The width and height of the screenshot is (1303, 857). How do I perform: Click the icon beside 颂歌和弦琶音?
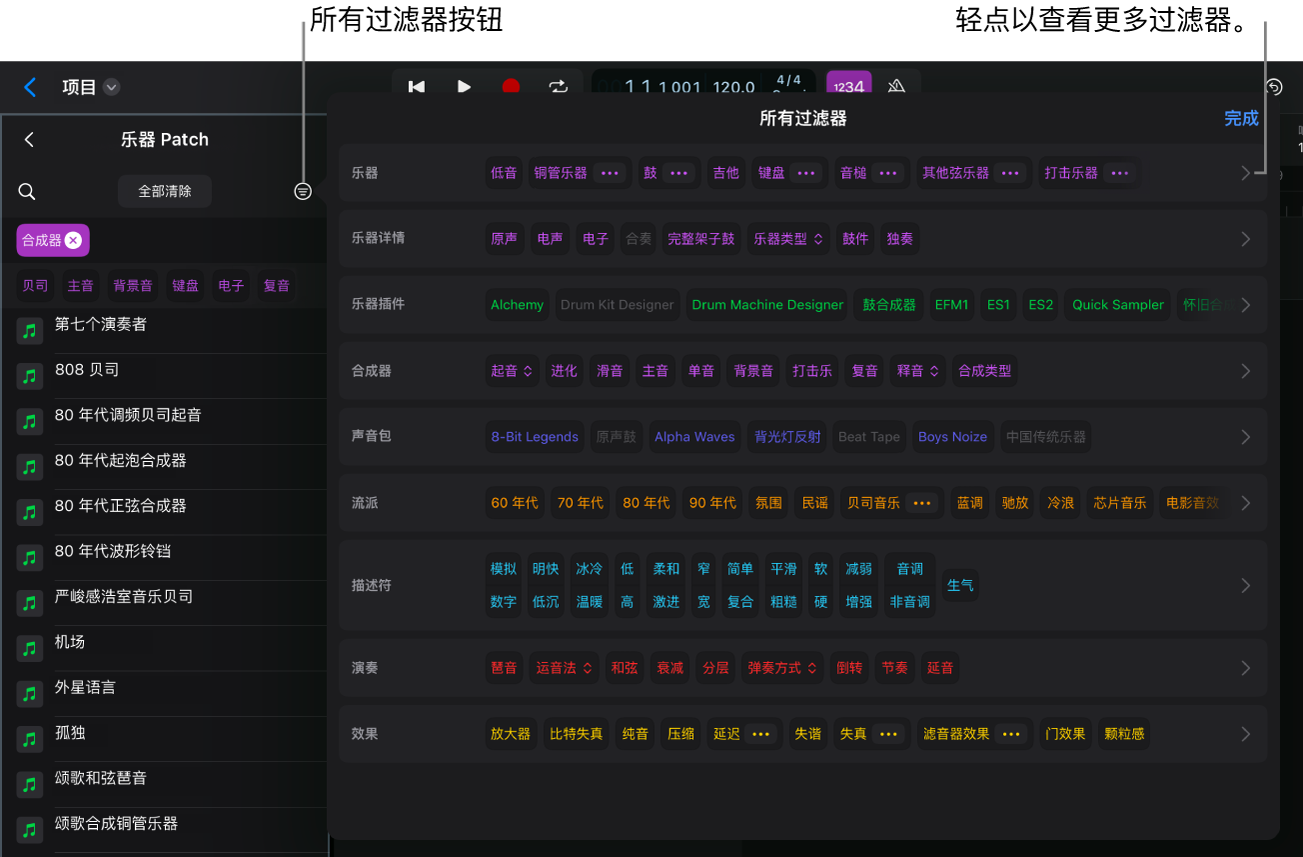30,784
